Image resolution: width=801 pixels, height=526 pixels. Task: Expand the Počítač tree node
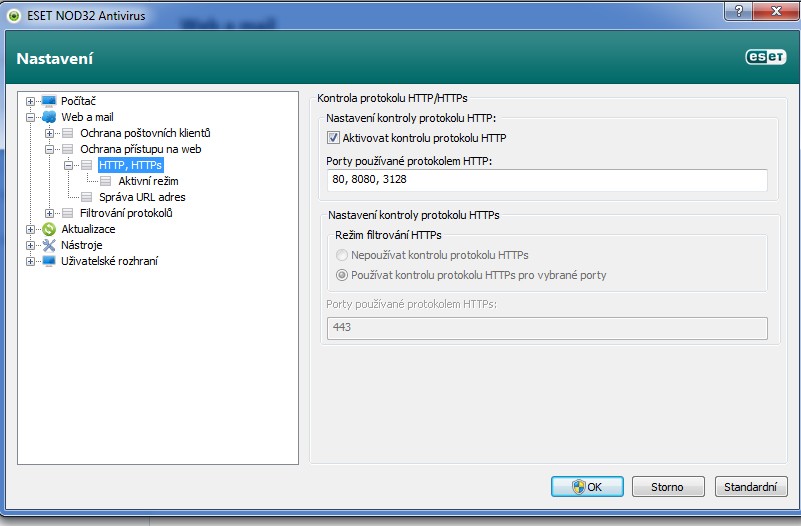coord(31,101)
